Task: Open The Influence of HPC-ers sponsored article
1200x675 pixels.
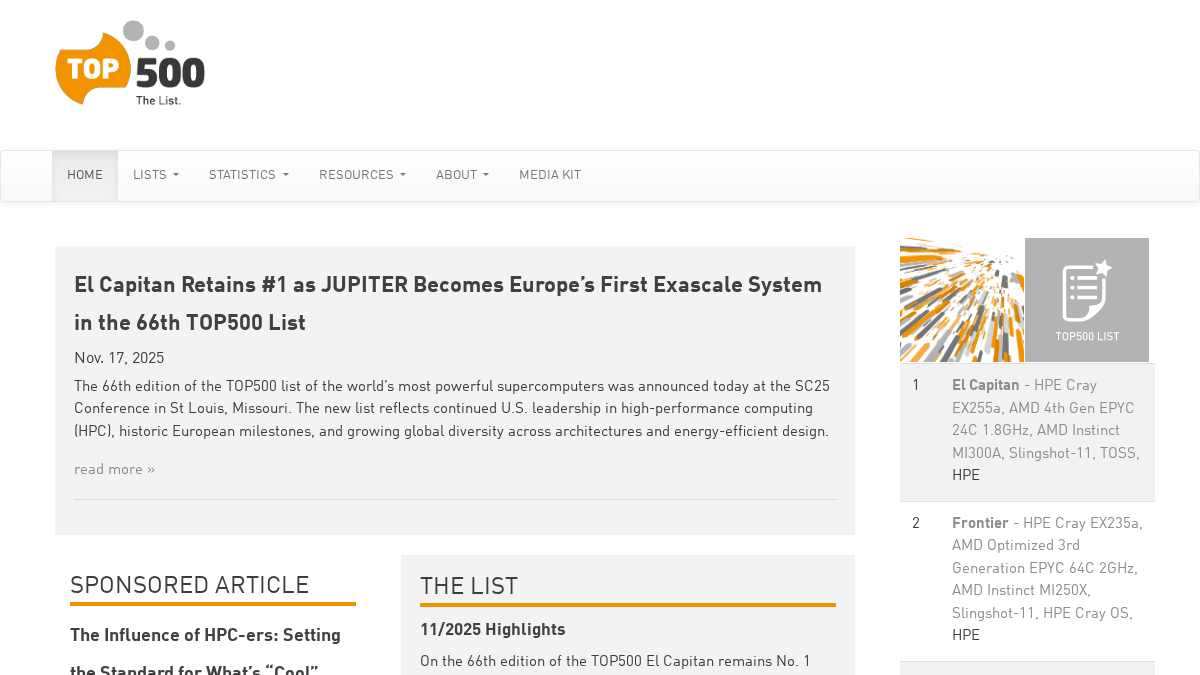Action: coord(205,652)
